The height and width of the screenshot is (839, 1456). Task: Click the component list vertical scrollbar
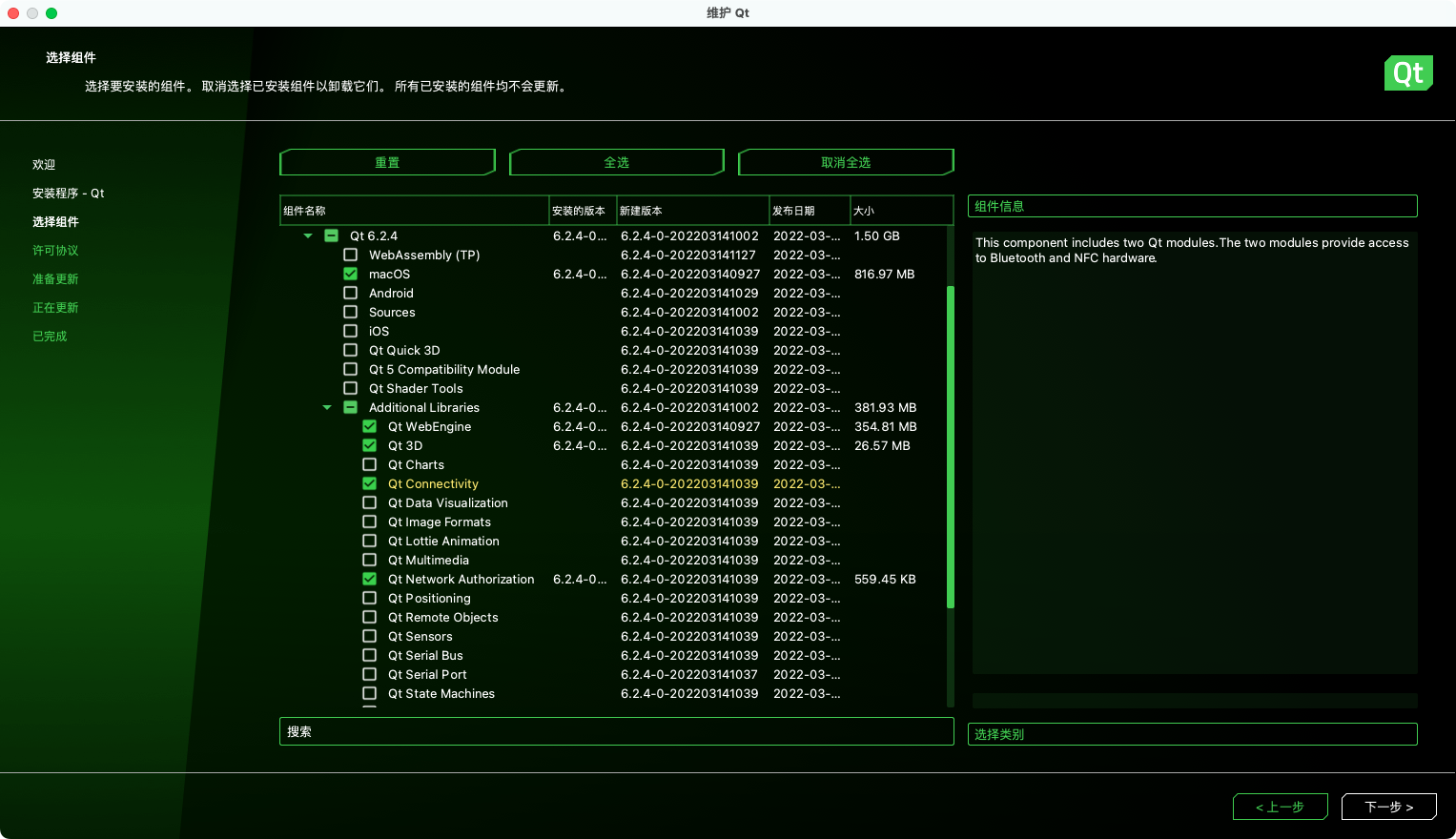click(x=950, y=446)
